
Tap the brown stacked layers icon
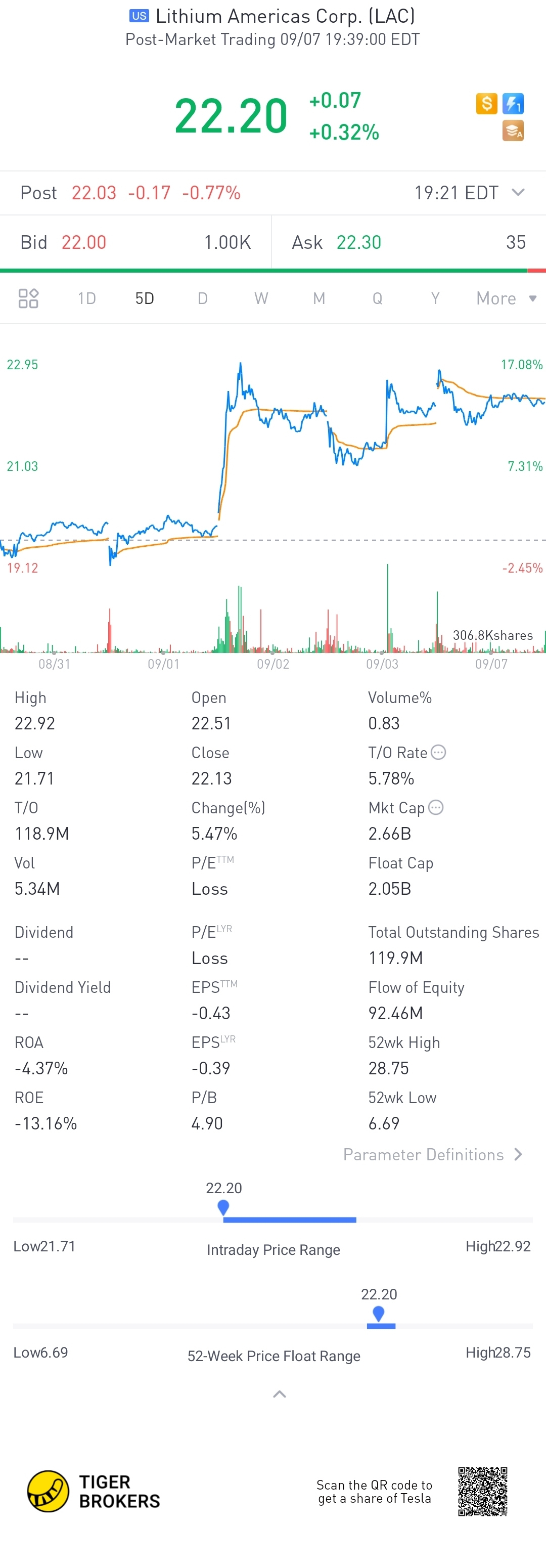point(513,130)
